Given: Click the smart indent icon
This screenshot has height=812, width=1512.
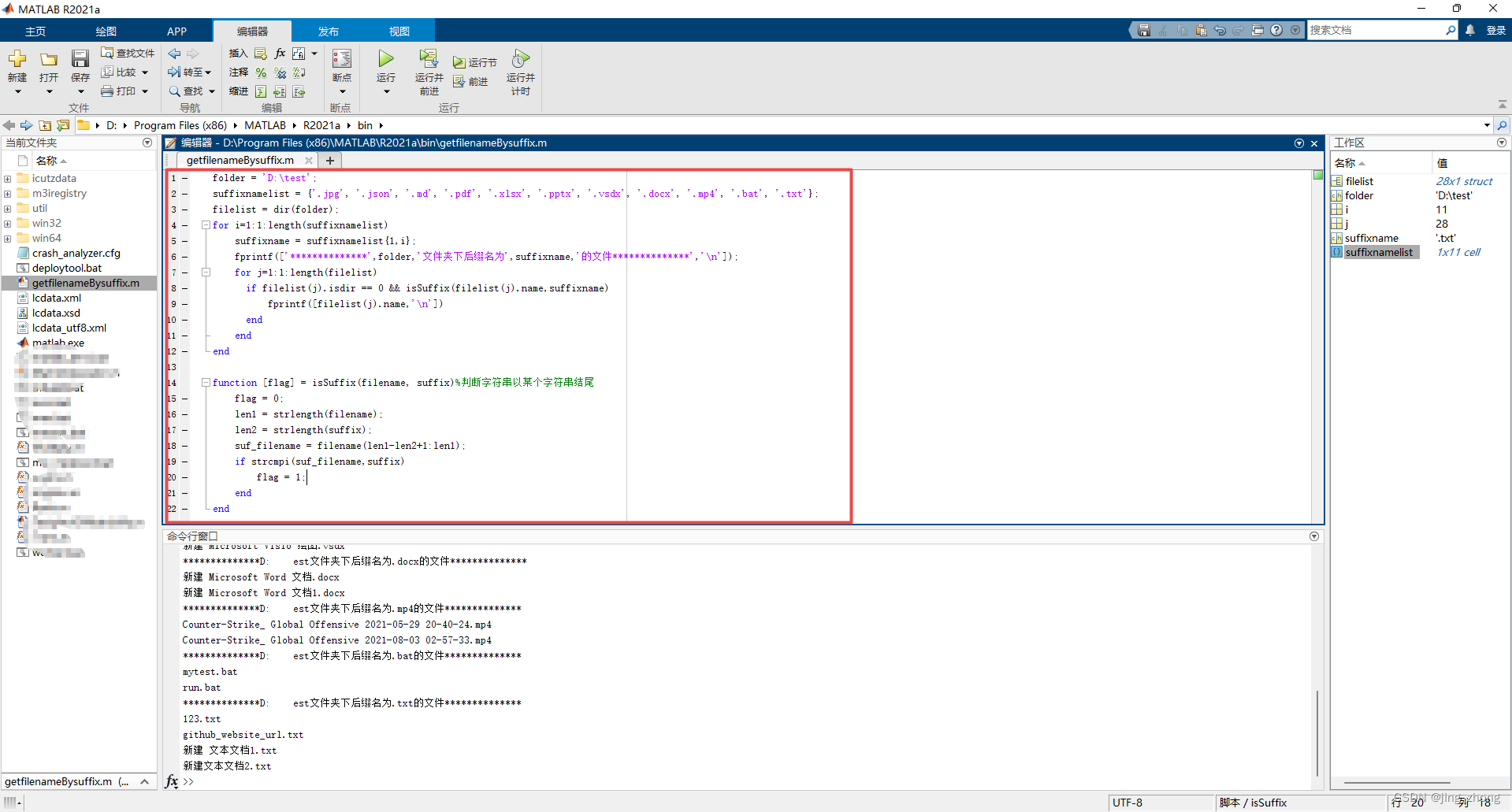Looking at the screenshot, I should coord(261,91).
